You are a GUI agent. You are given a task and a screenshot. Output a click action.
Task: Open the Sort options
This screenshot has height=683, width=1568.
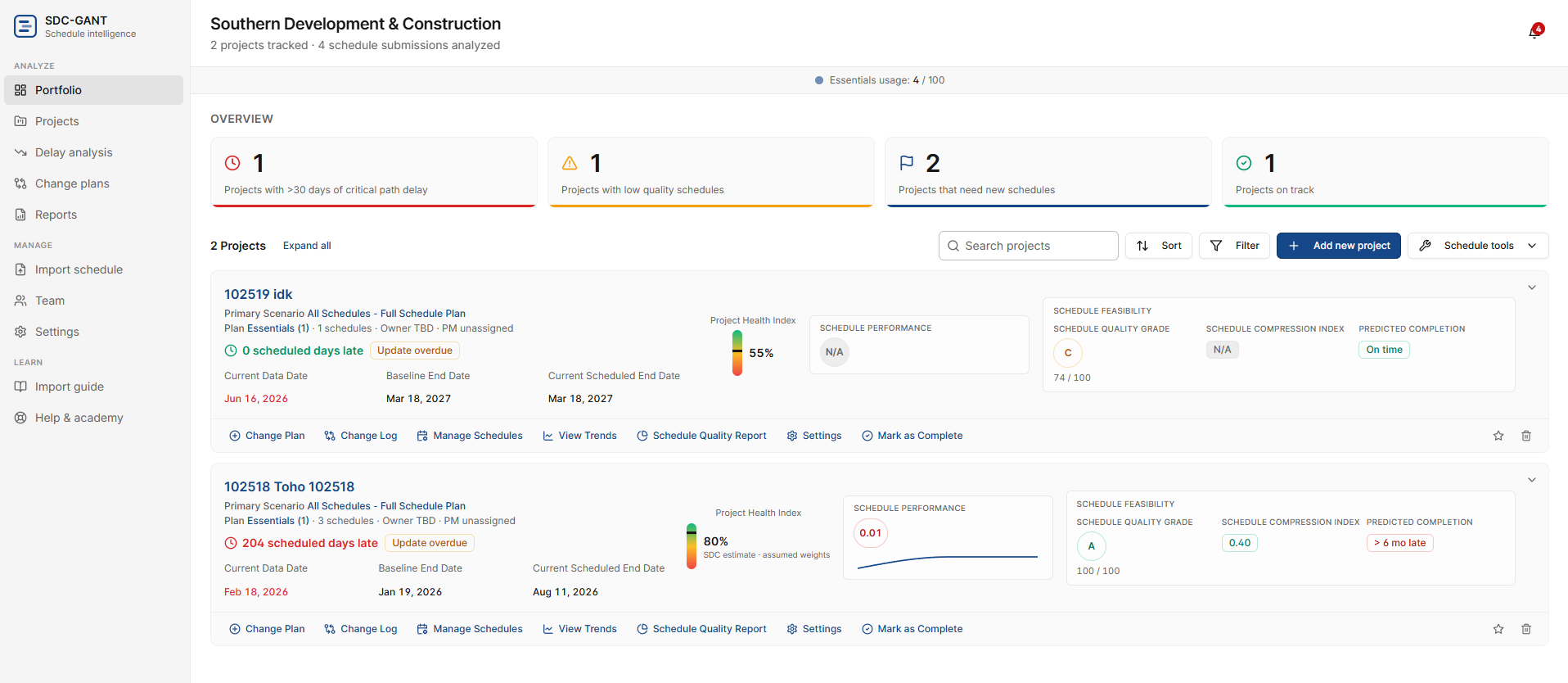1159,246
